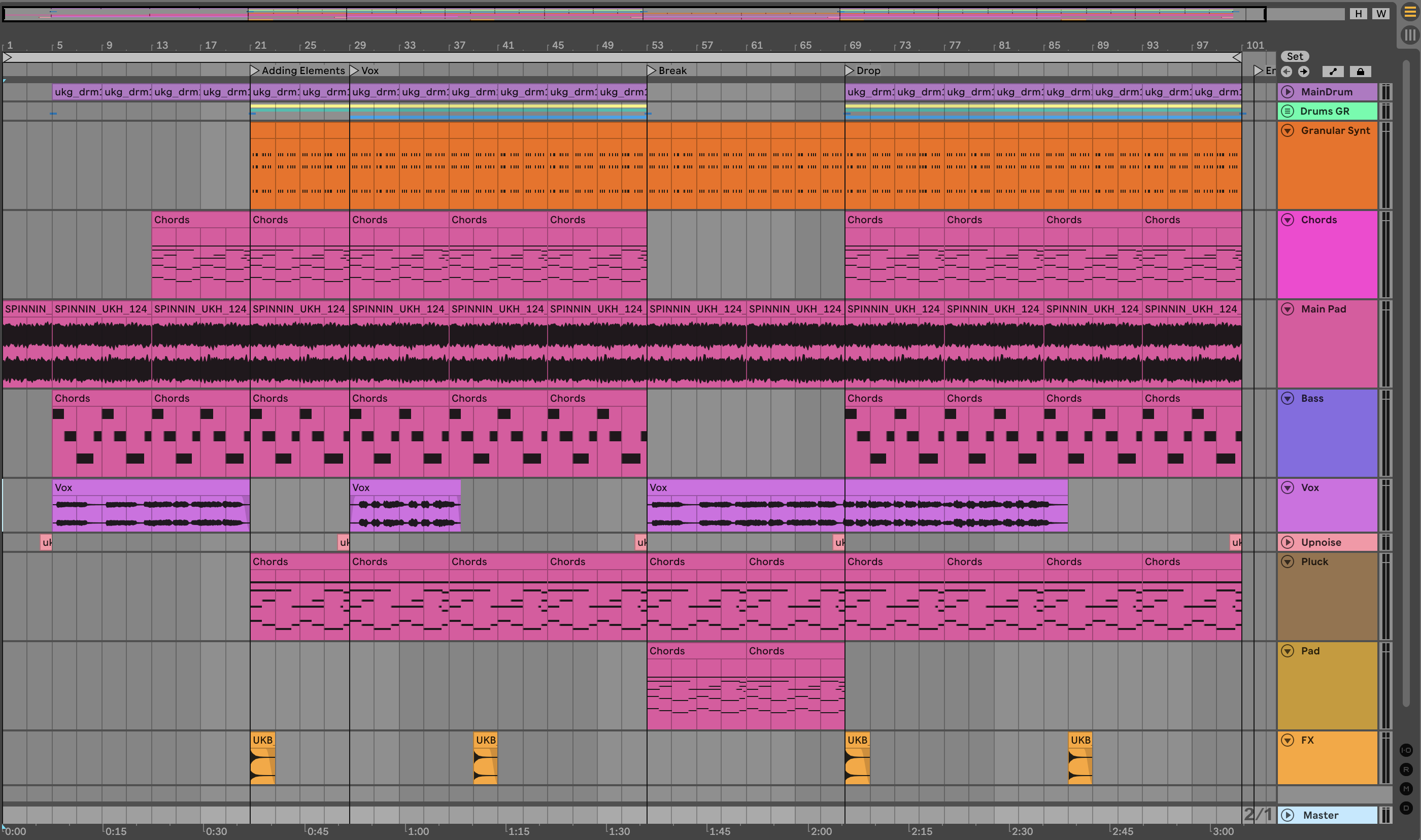This screenshot has height=840, width=1421.
Task: Toggle Automation Mode button
Action: tap(1333, 72)
